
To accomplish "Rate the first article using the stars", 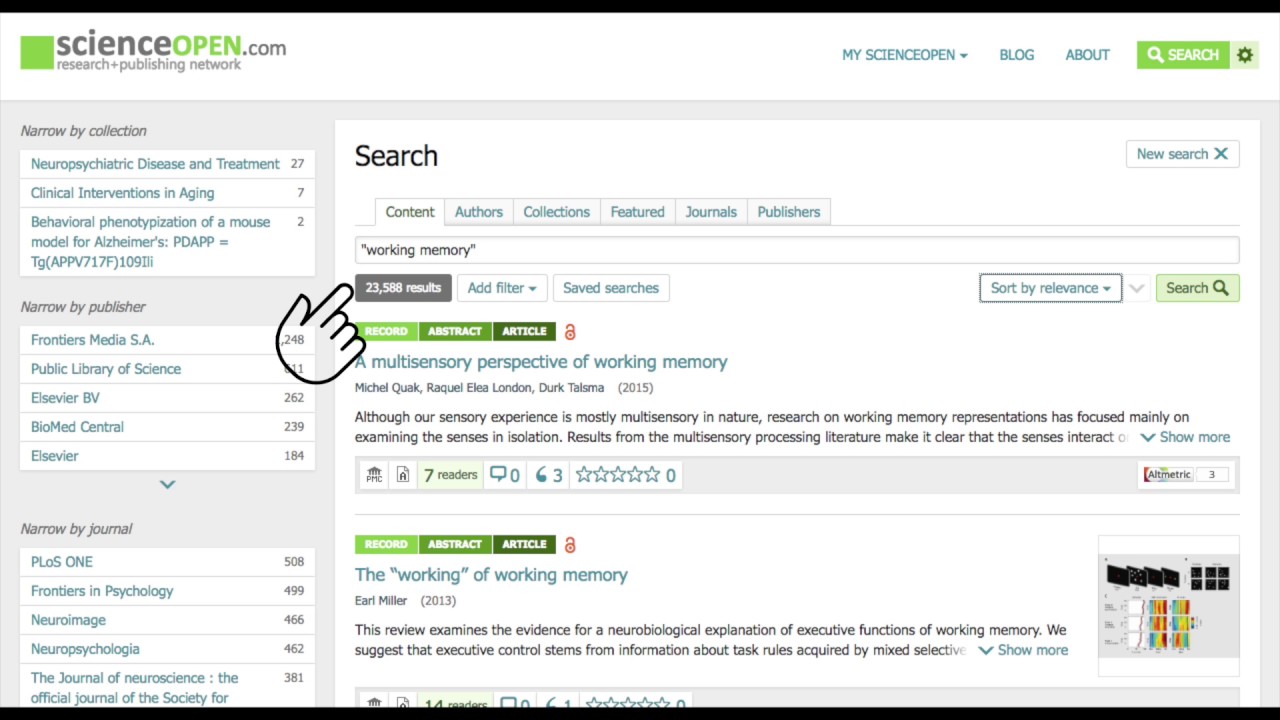I will tap(617, 475).
